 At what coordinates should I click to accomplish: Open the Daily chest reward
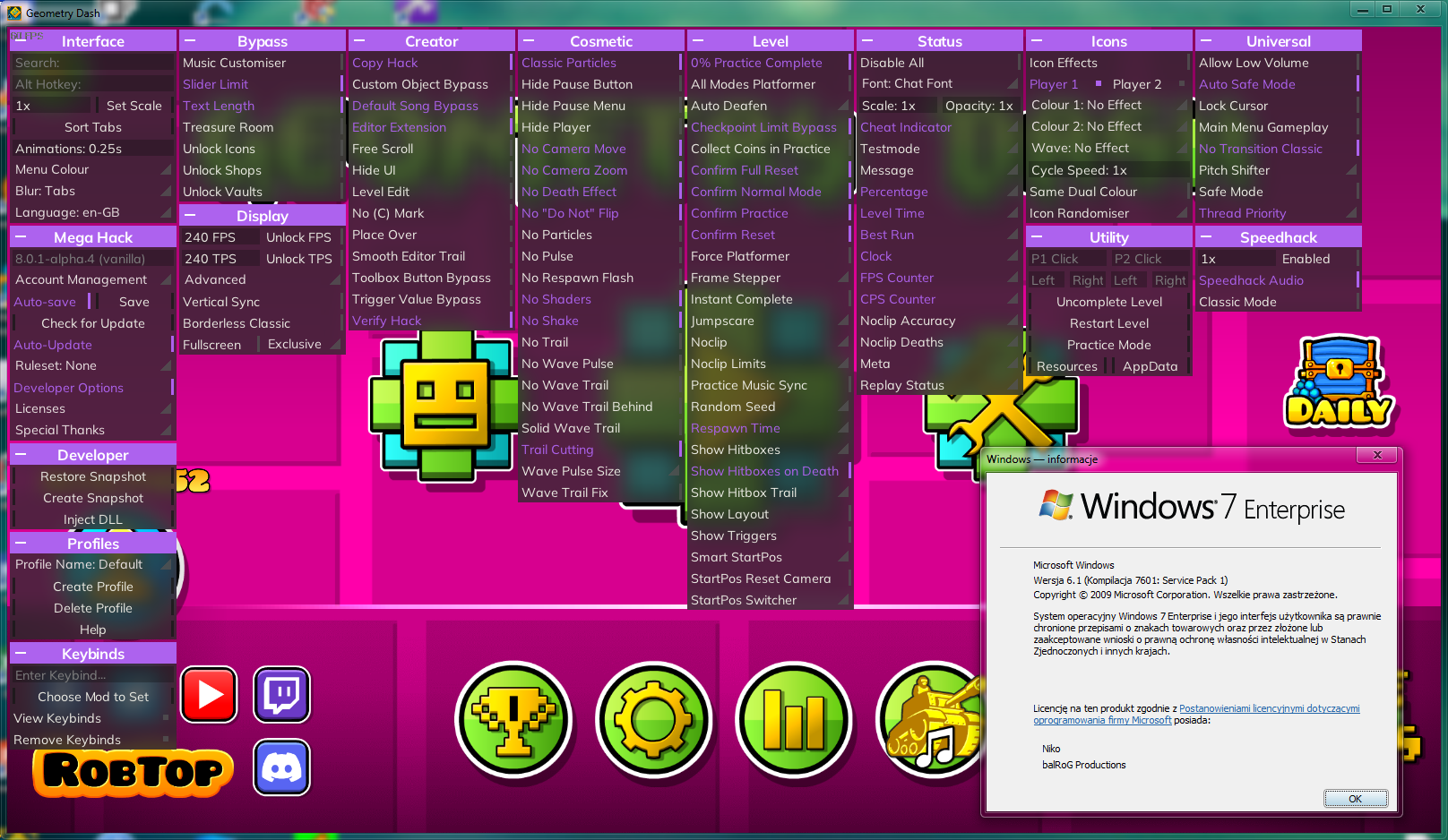[x=1339, y=383]
